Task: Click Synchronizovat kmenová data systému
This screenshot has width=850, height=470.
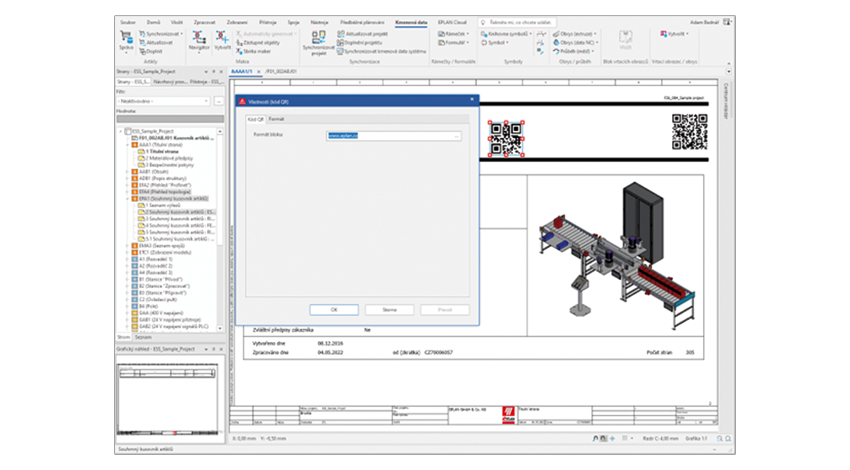Action: tap(382, 51)
